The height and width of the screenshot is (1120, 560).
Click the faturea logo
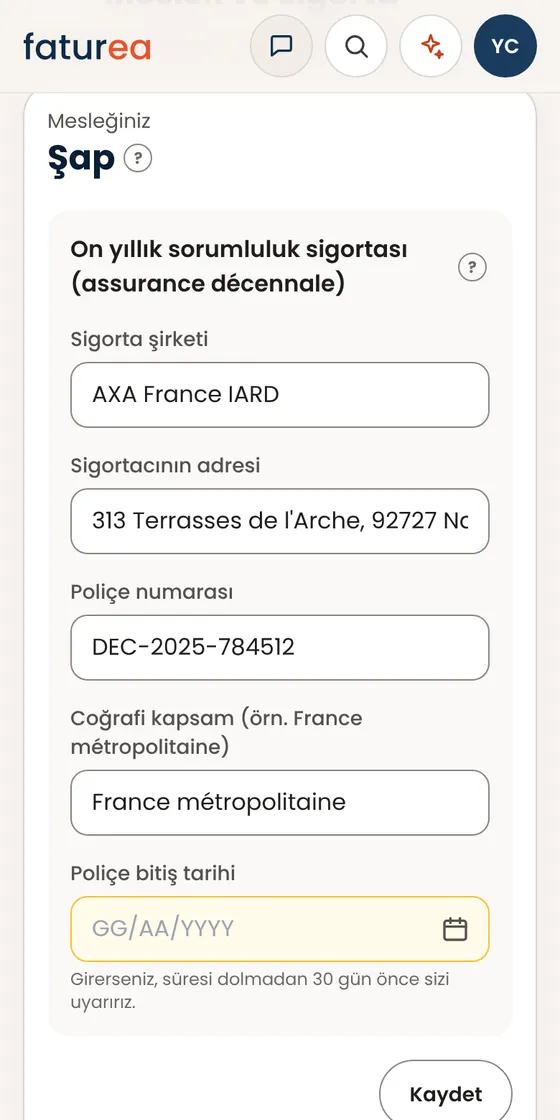click(x=87, y=46)
